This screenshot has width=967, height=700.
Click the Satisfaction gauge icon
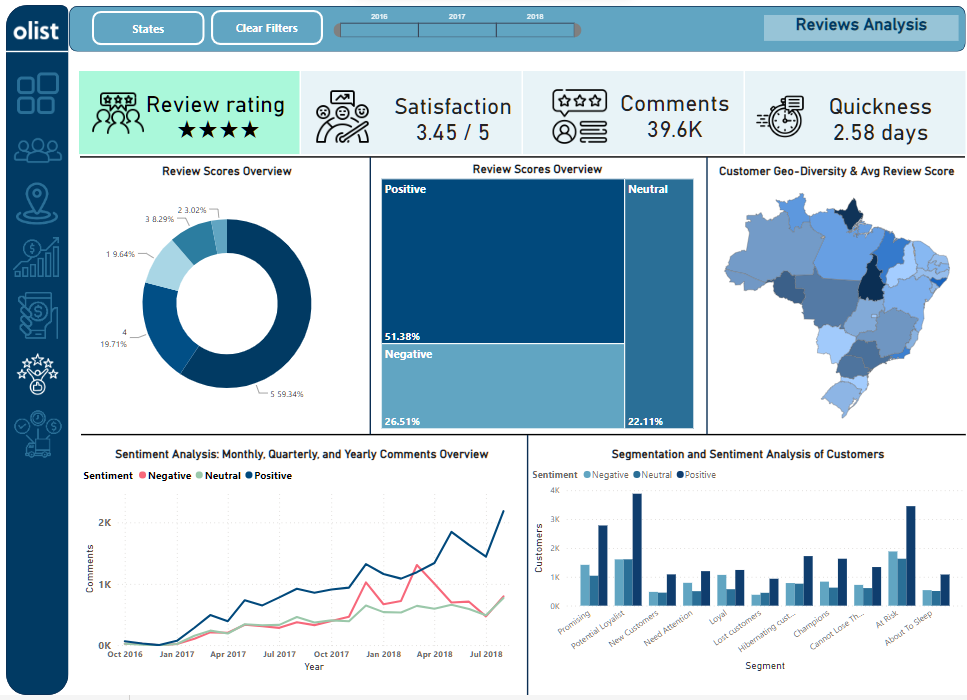342,118
